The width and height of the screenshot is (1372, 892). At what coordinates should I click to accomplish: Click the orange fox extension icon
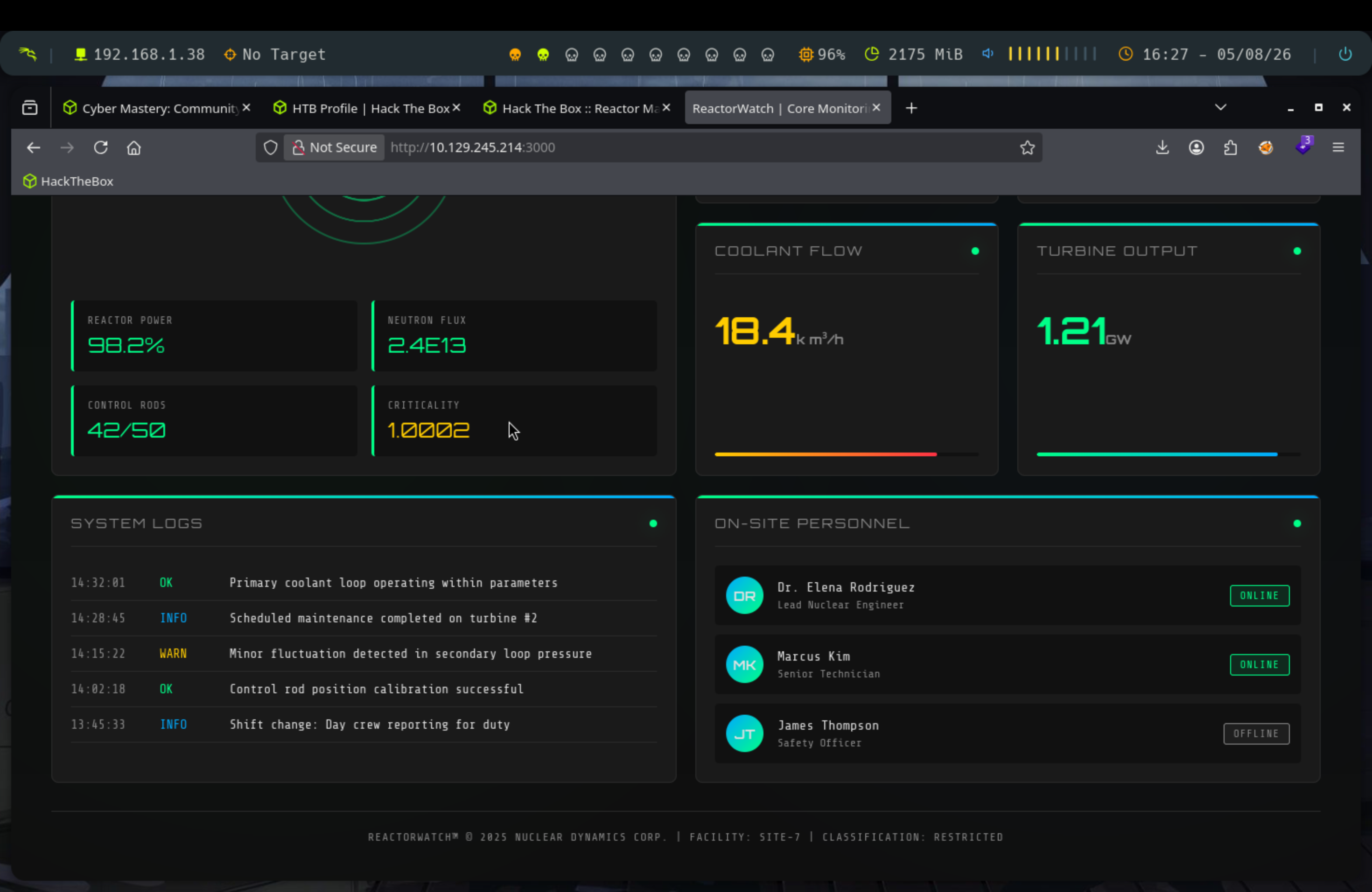tap(1266, 147)
